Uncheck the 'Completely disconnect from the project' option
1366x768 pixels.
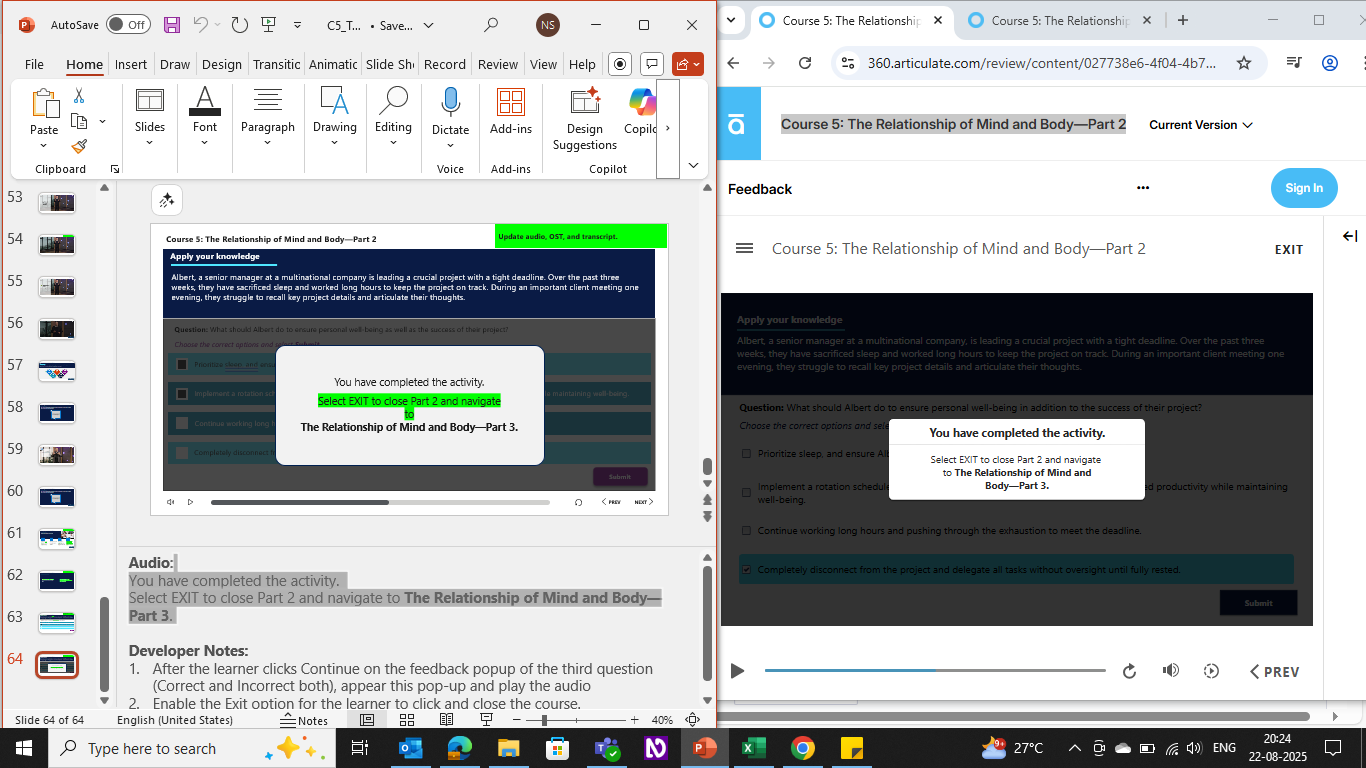coord(746,570)
